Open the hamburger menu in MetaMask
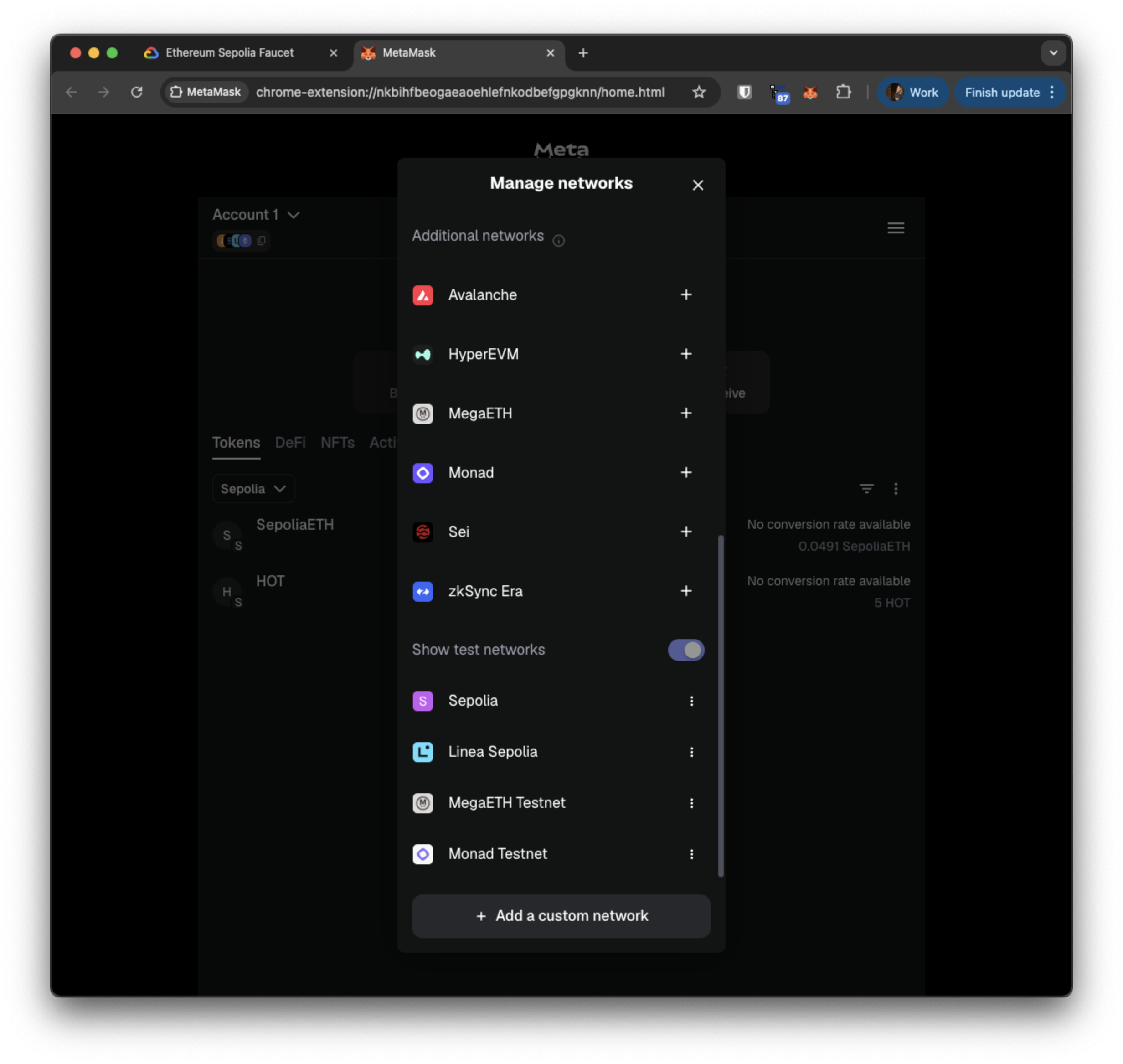The height and width of the screenshot is (1064, 1123). coord(895,228)
